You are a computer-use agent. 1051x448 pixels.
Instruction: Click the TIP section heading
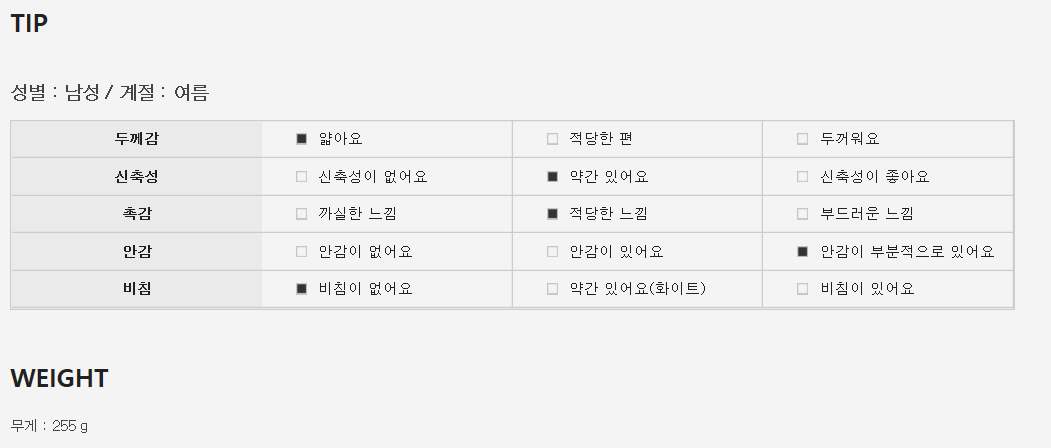[x=29, y=24]
